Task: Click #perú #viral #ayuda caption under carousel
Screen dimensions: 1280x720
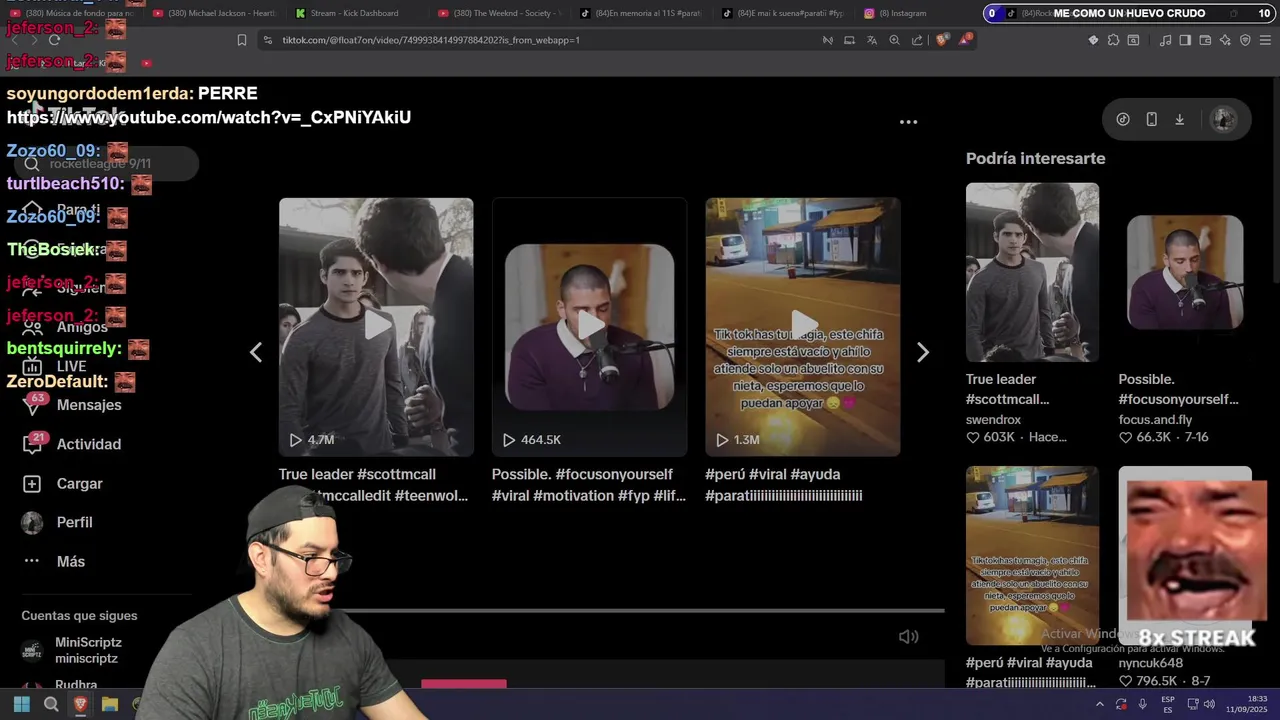Action: [784, 485]
